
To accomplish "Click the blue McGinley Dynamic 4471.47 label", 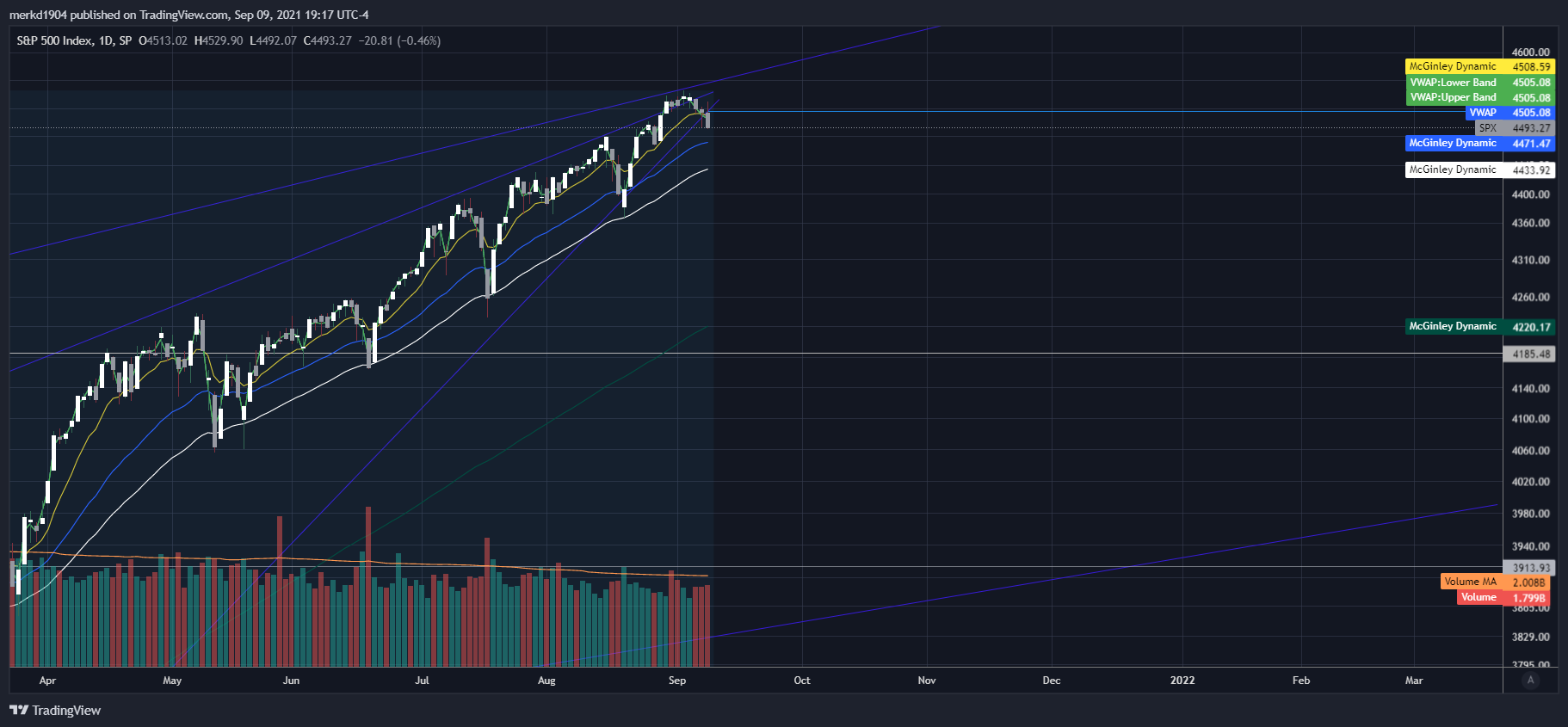I will 1480,144.
